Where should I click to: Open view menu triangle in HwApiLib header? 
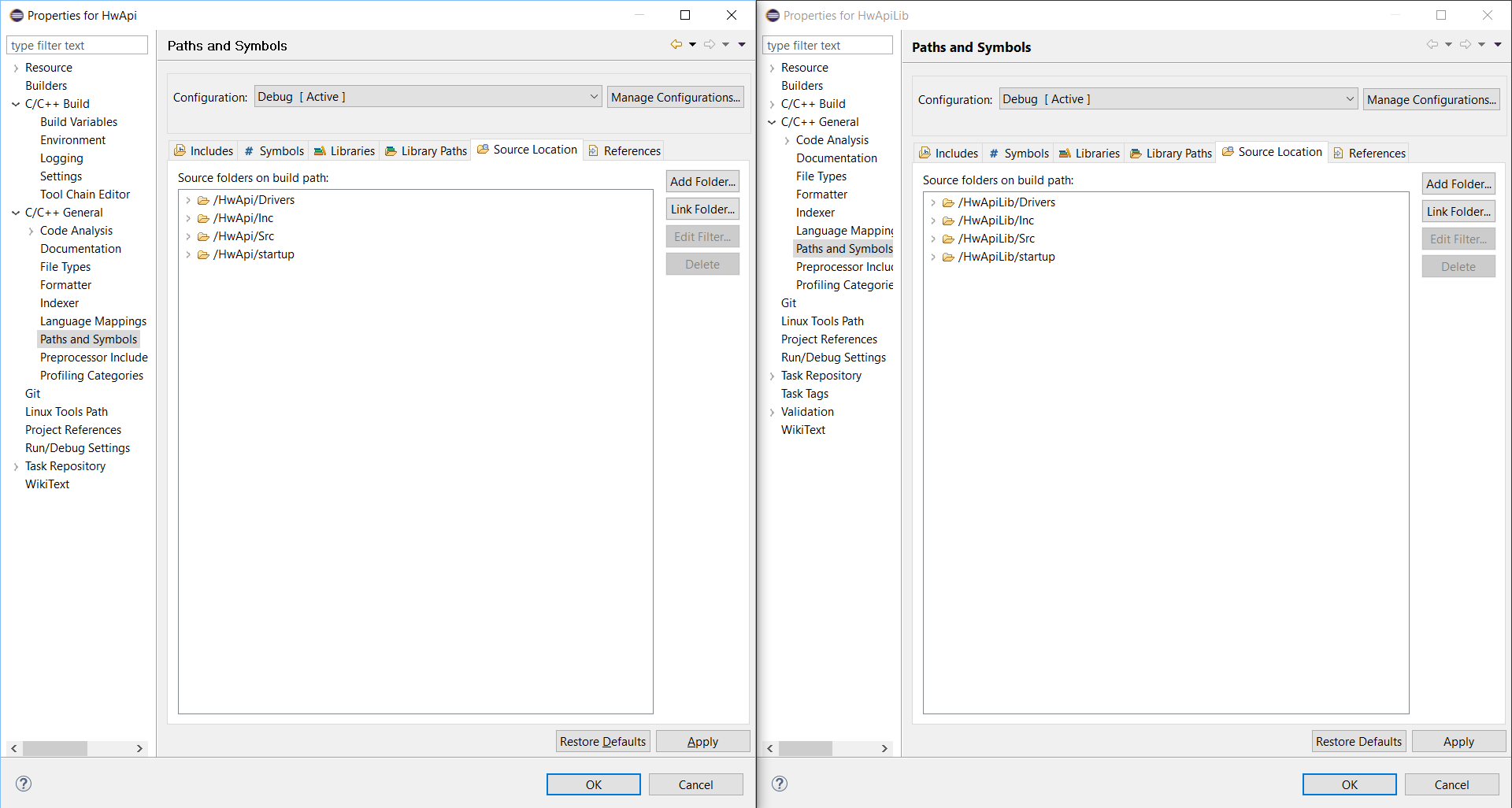1498,45
